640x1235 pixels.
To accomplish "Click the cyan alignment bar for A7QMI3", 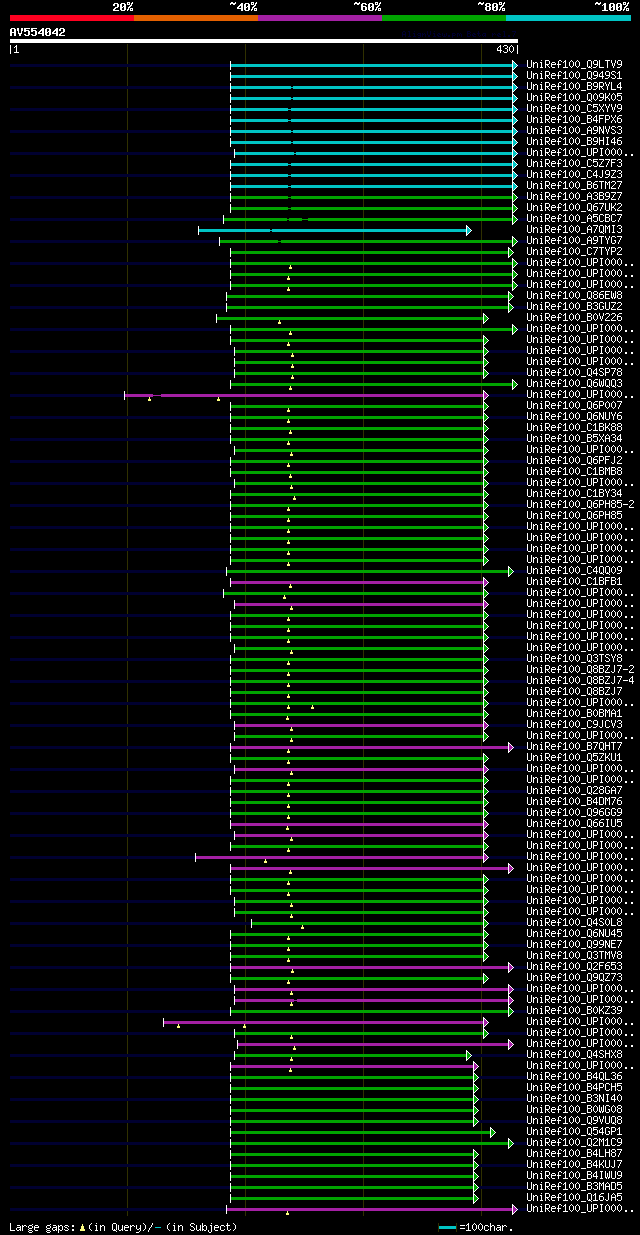I will [334, 230].
